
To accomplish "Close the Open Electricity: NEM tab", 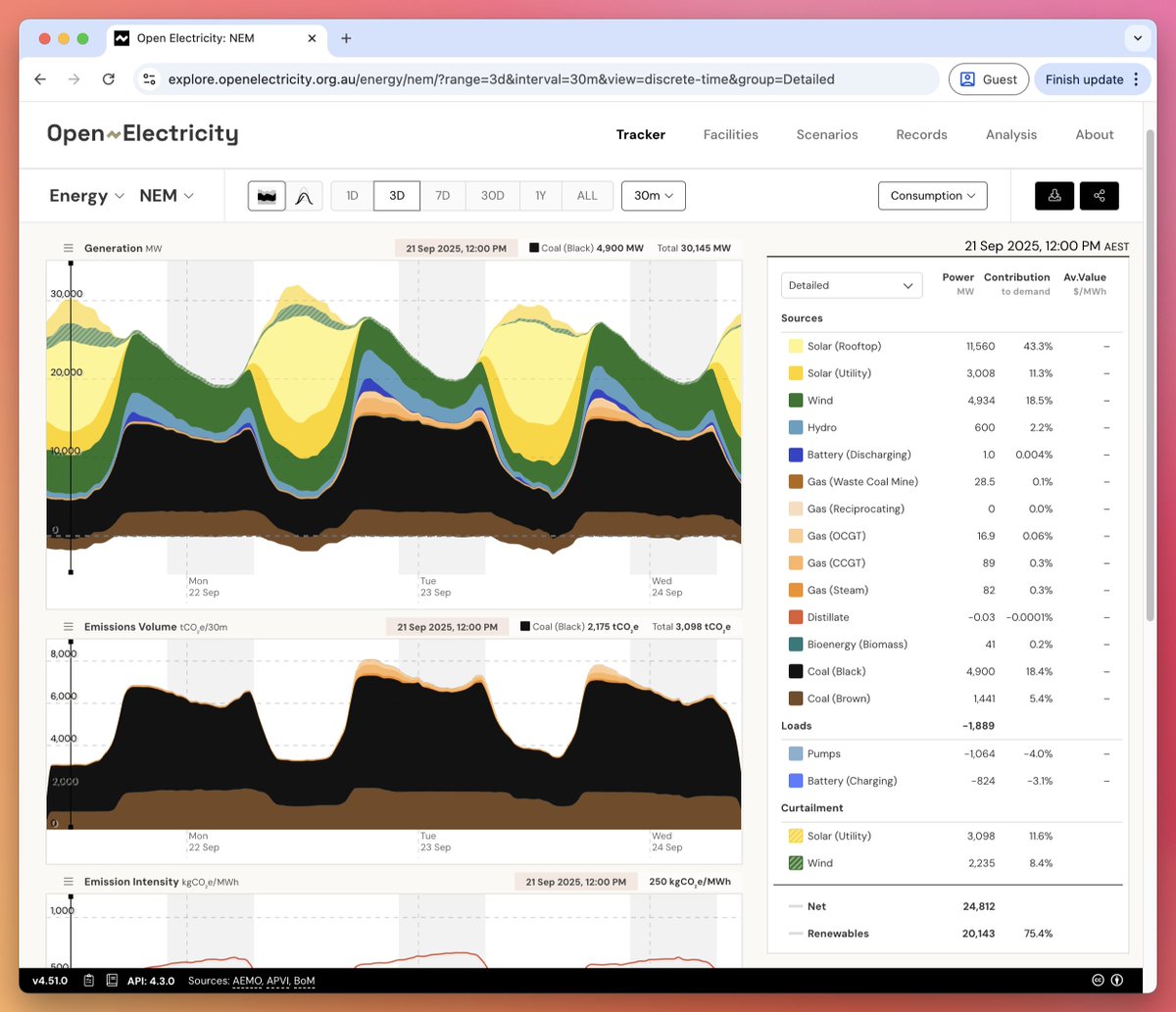I will [313, 39].
